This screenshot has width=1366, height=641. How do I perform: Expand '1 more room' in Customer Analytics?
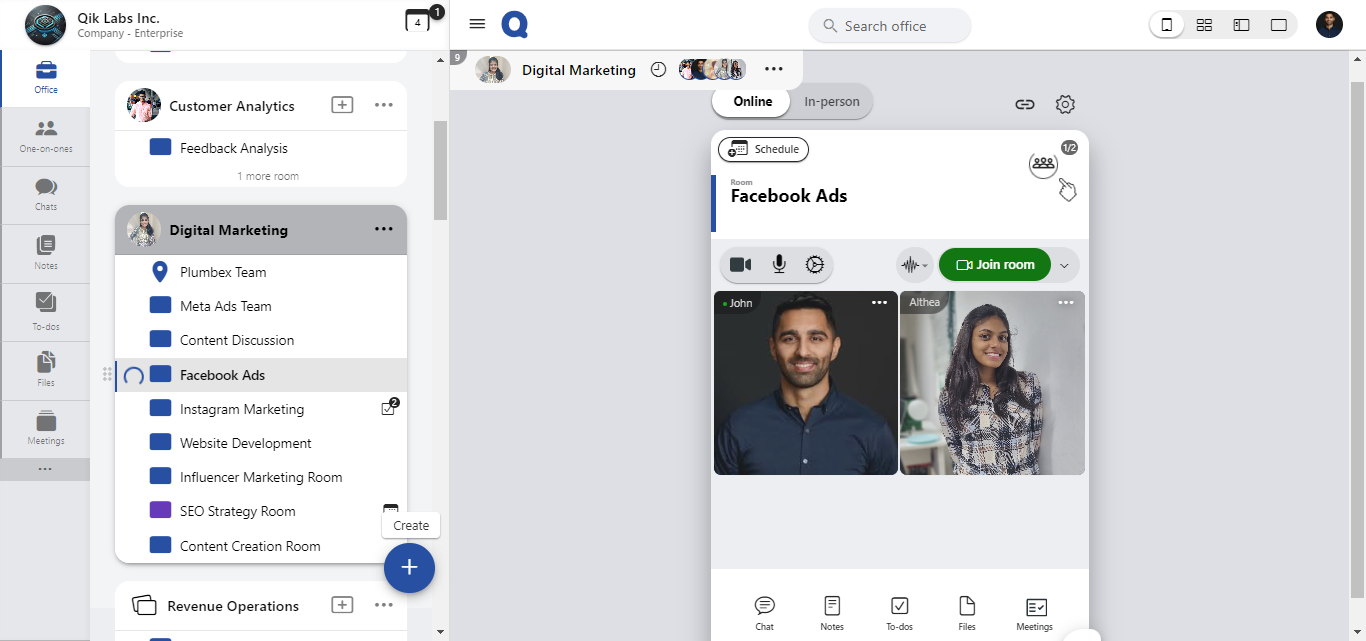coord(267,176)
